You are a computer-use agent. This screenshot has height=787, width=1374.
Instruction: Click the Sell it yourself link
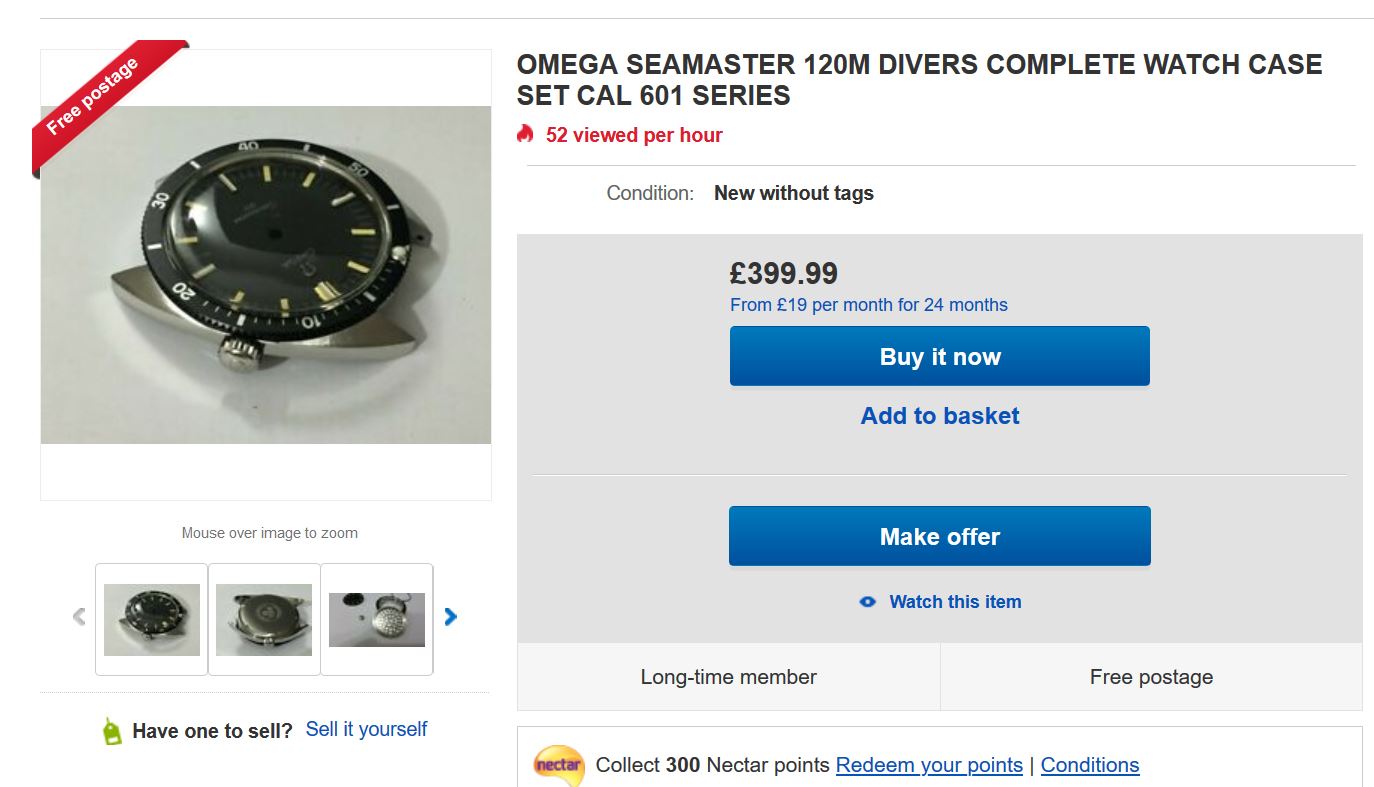(x=366, y=729)
